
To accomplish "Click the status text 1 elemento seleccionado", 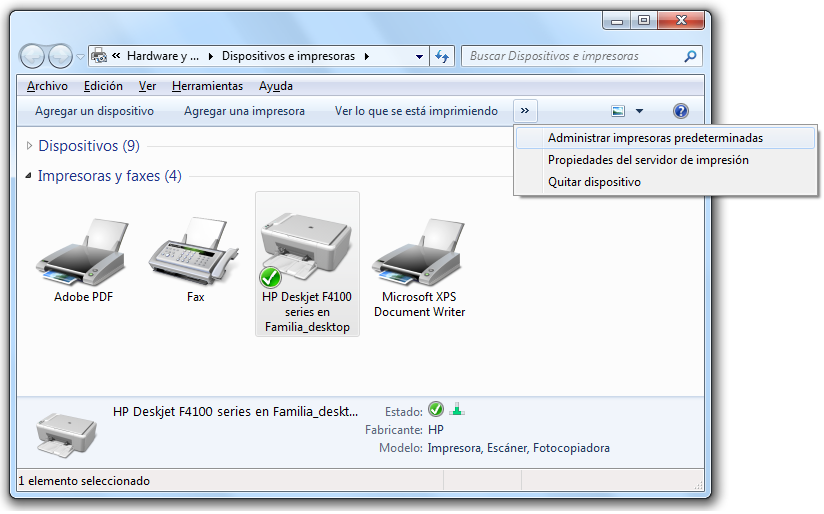I will click(84, 481).
